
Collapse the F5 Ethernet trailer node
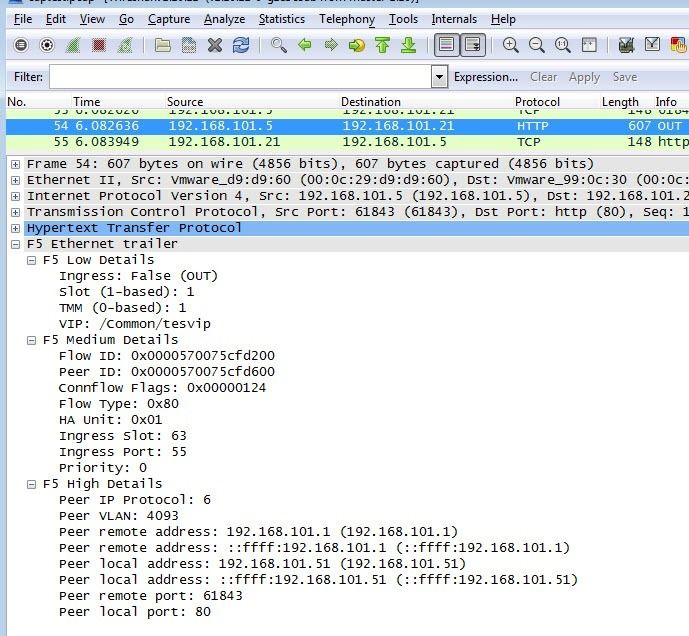pyautogui.click(x=15, y=244)
